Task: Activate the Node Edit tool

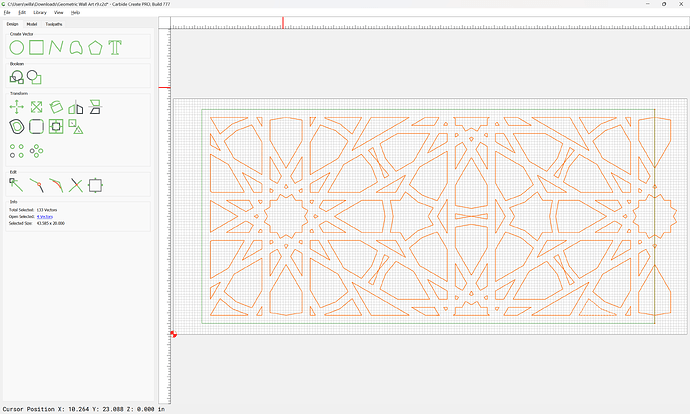Action: [17, 184]
